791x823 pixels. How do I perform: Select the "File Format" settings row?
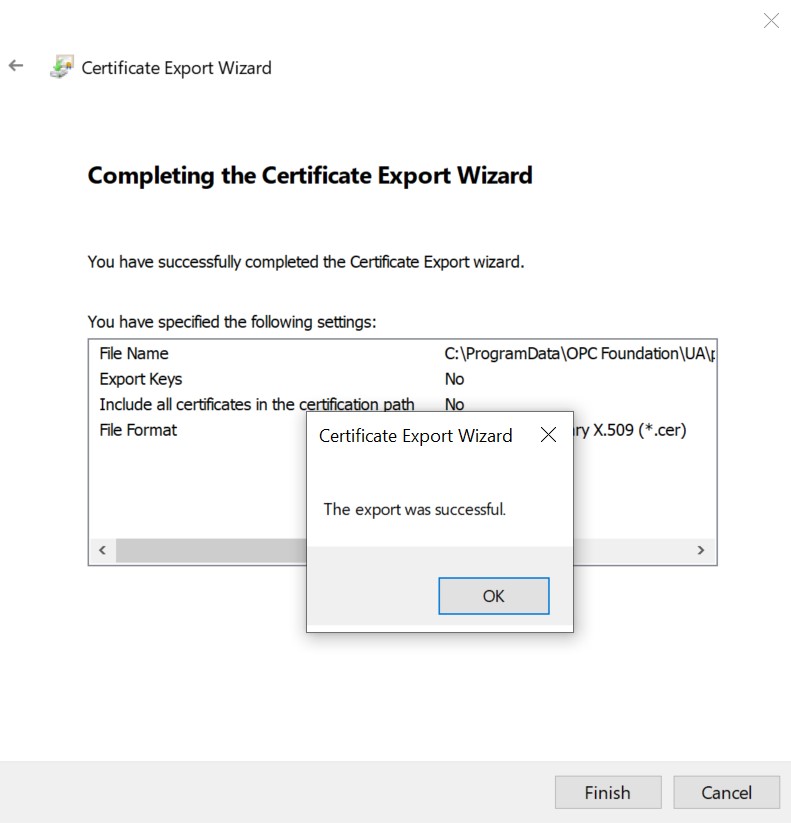click(402, 430)
